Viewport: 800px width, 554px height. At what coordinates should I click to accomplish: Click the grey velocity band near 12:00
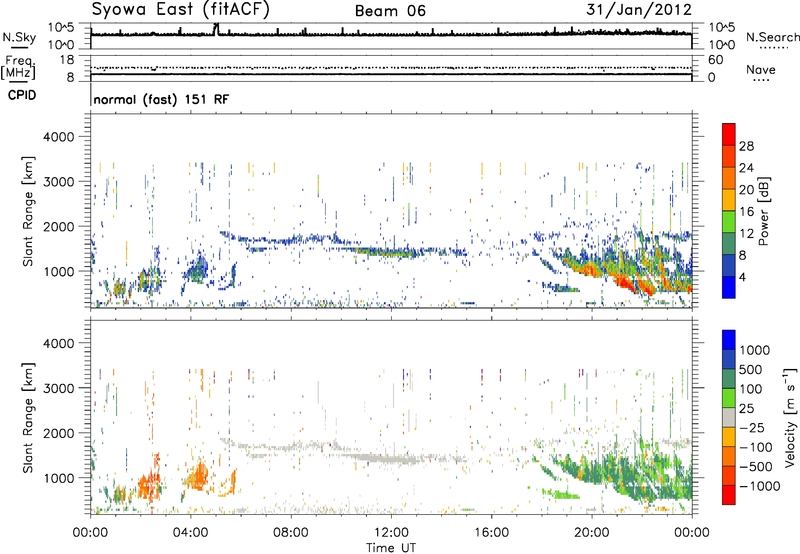388,459
